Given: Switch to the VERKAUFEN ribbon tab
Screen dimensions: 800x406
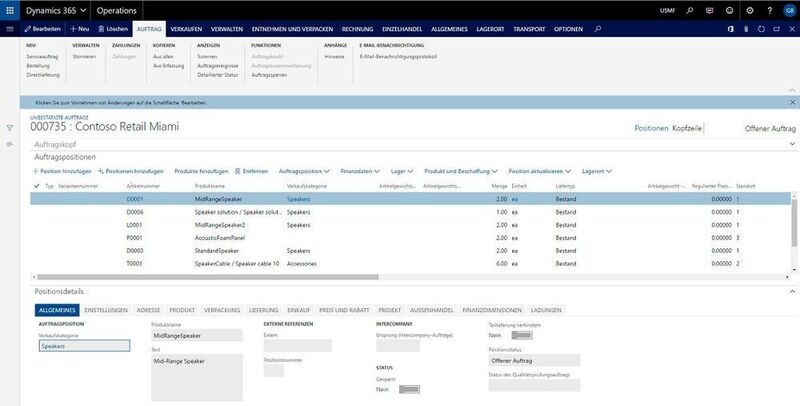Looking at the screenshot, I should point(187,29).
